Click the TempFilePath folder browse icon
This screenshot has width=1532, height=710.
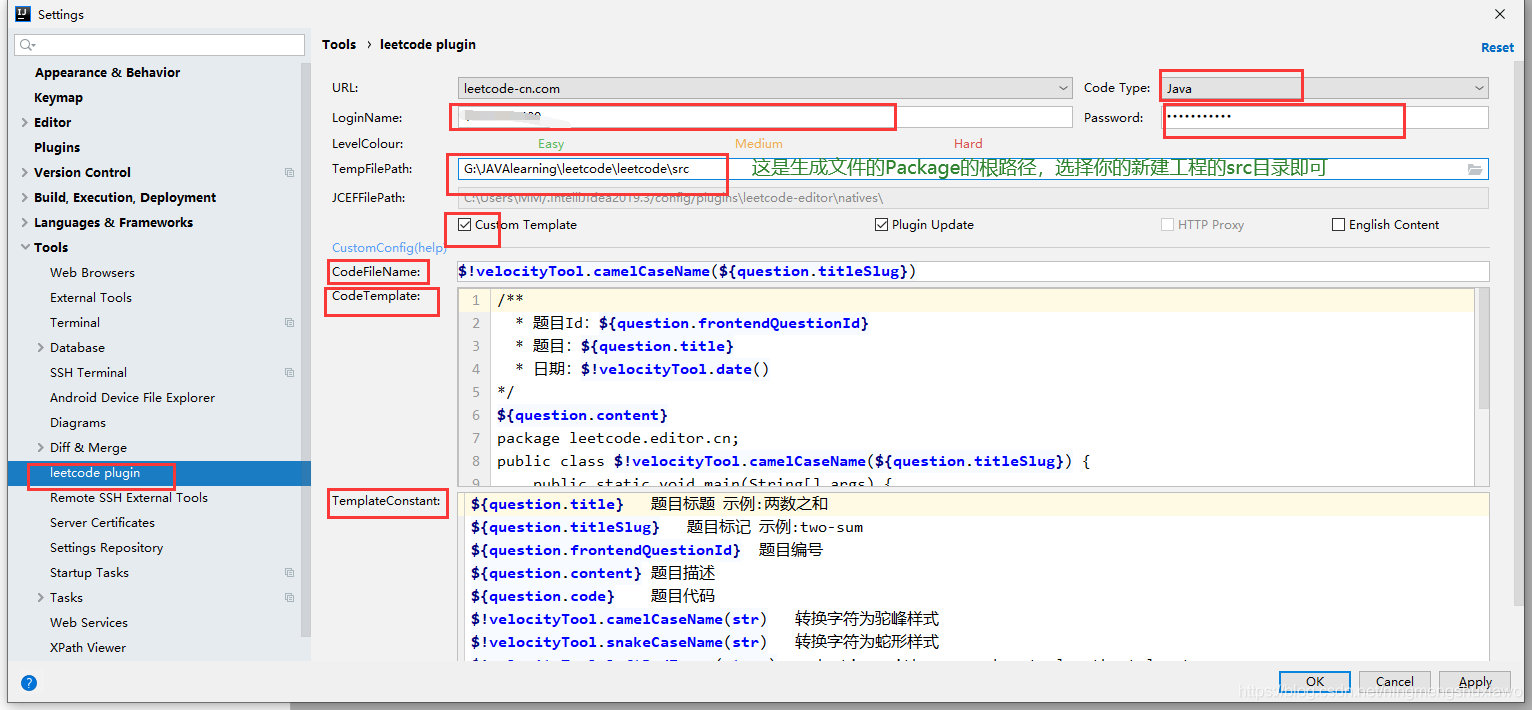1474,170
